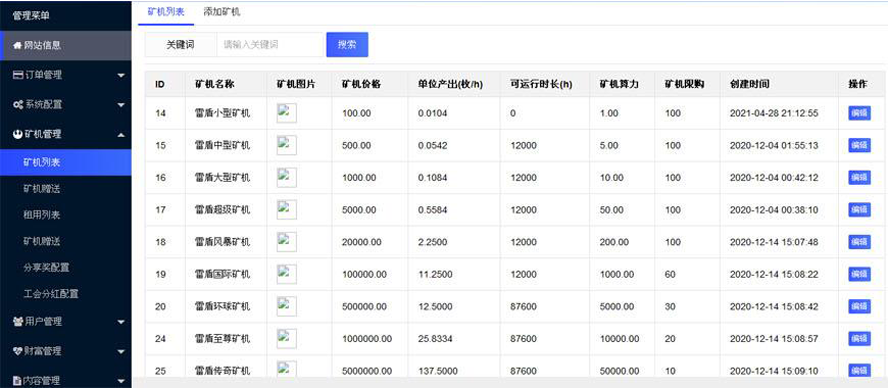Expand the 财富管理 dropdown arrow
Image resolution: width=888 pixels, height=388 pixels.
click(x=121, y=352)
